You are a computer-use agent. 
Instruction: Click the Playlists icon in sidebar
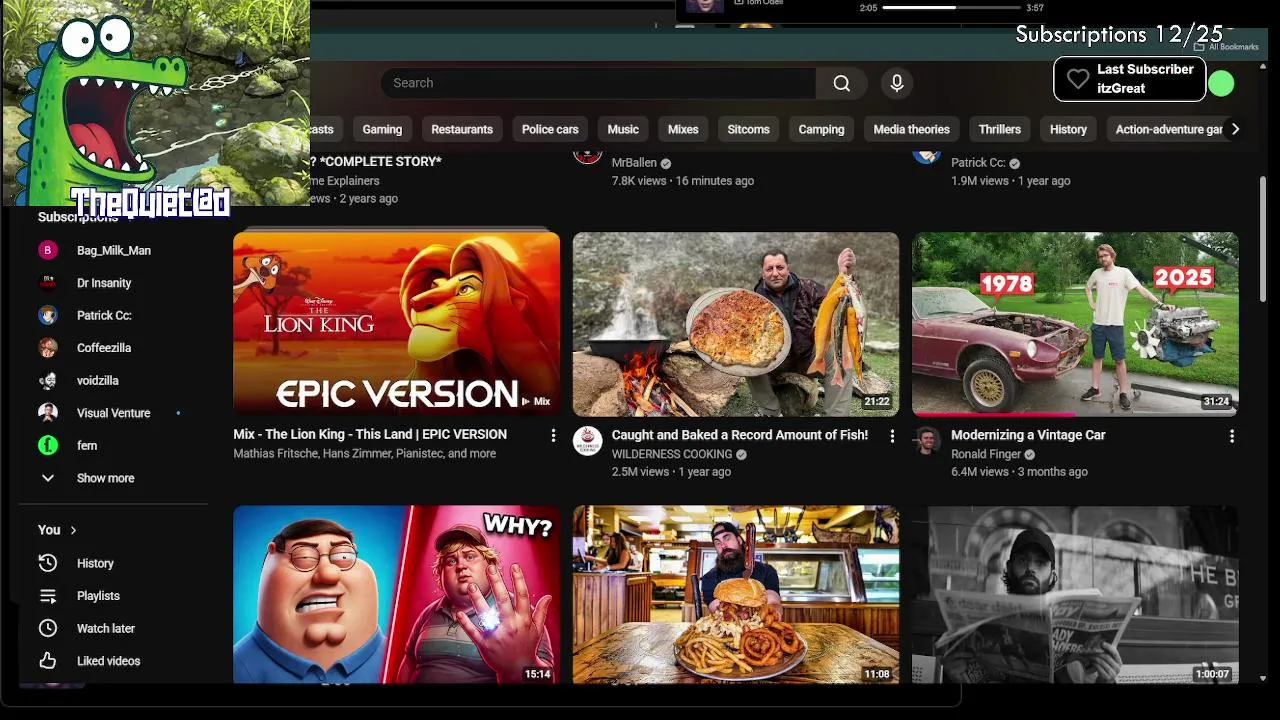coord(48,596)
